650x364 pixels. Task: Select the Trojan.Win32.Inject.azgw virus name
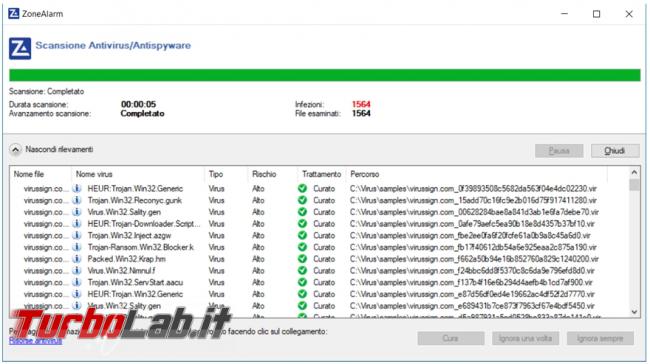point(129,235)
